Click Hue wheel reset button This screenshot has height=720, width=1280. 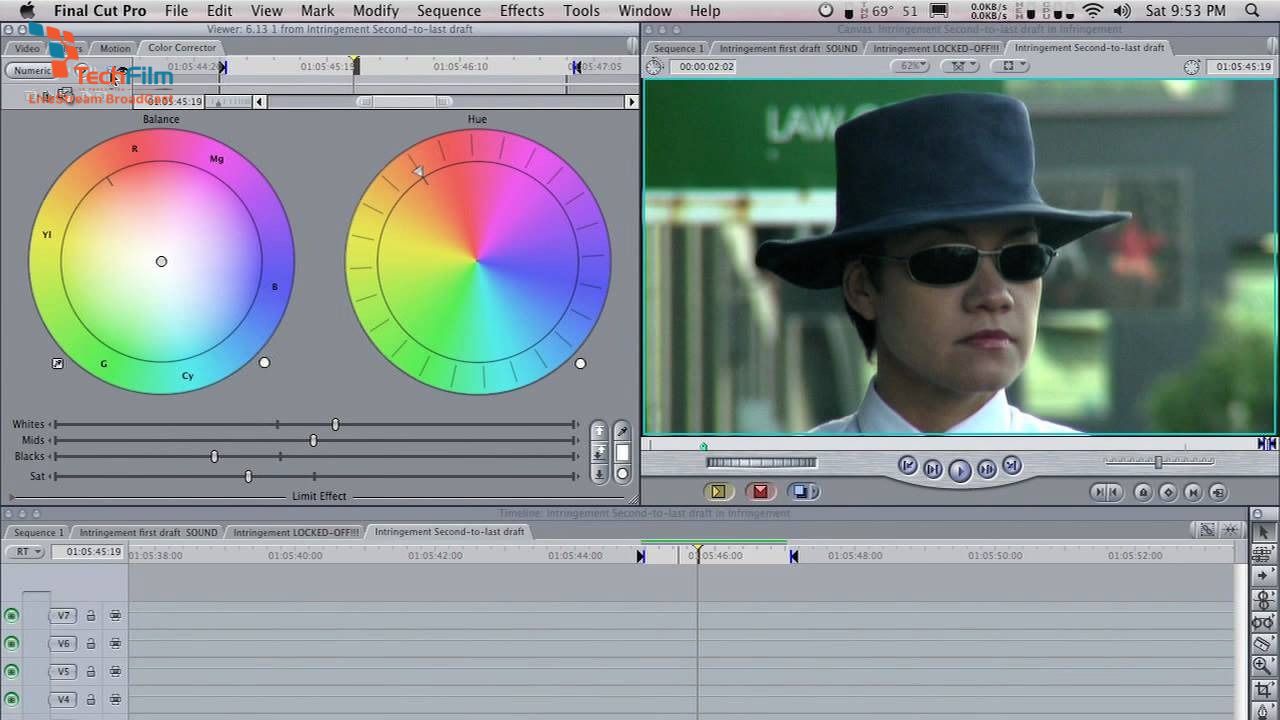[580, 364]
